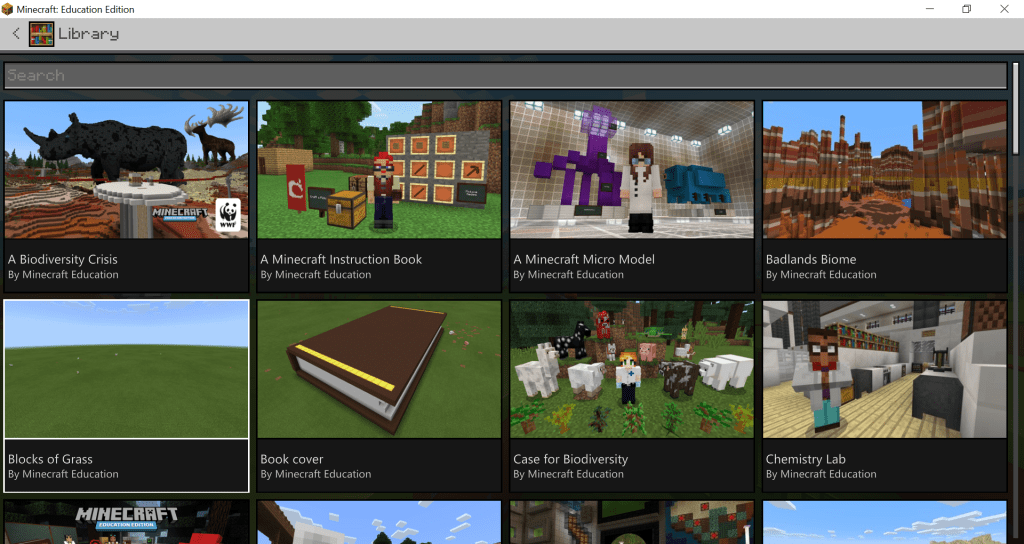Select the A Minecraft Micro Model thumbnail
Image resolution: width=1024 pixels, height=544 pixels.
632,169
